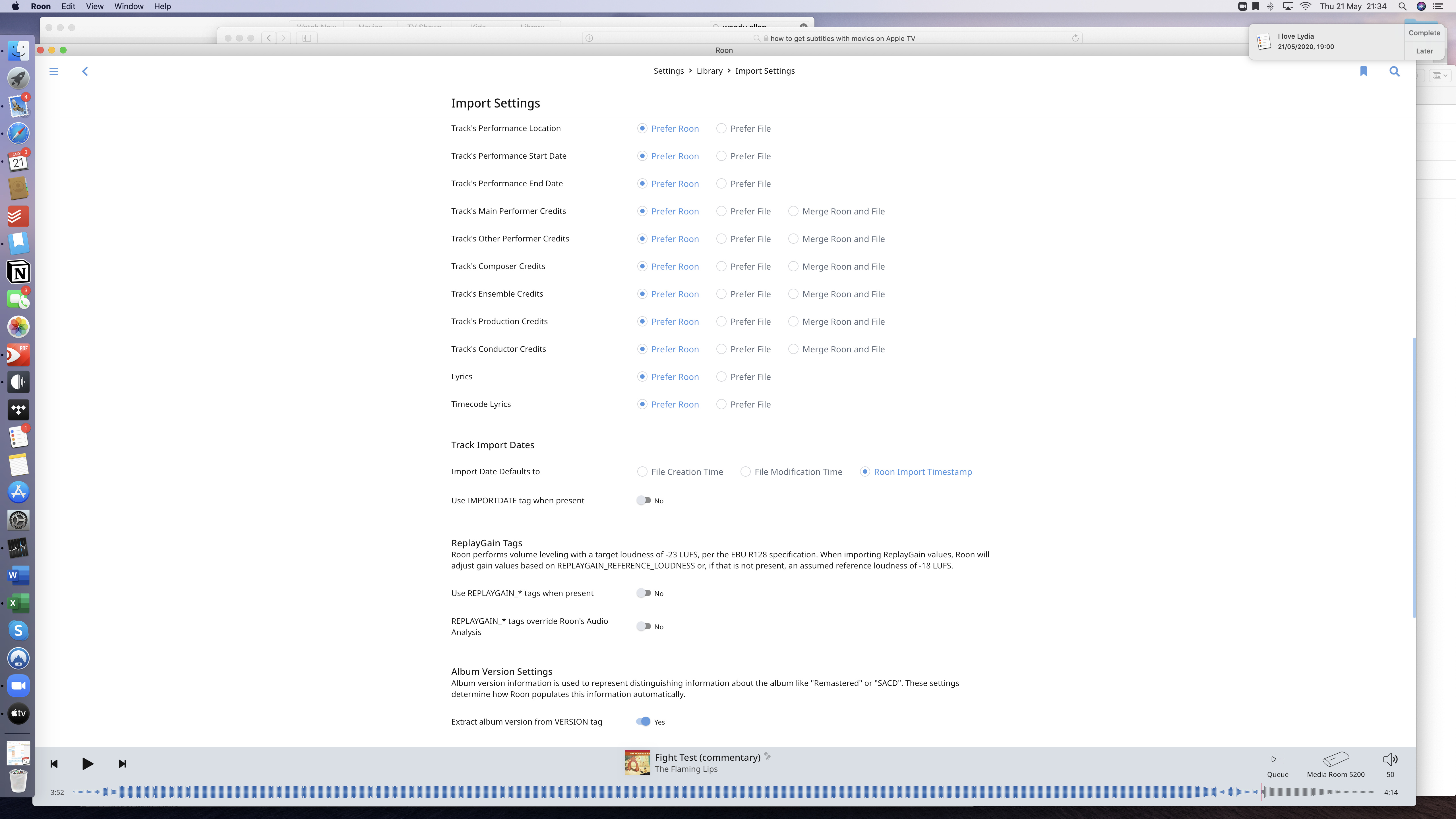Click Complete on the reminder notification
Image resolution: width=1456 pixels, height=819 pixels.
point(1424,33)
